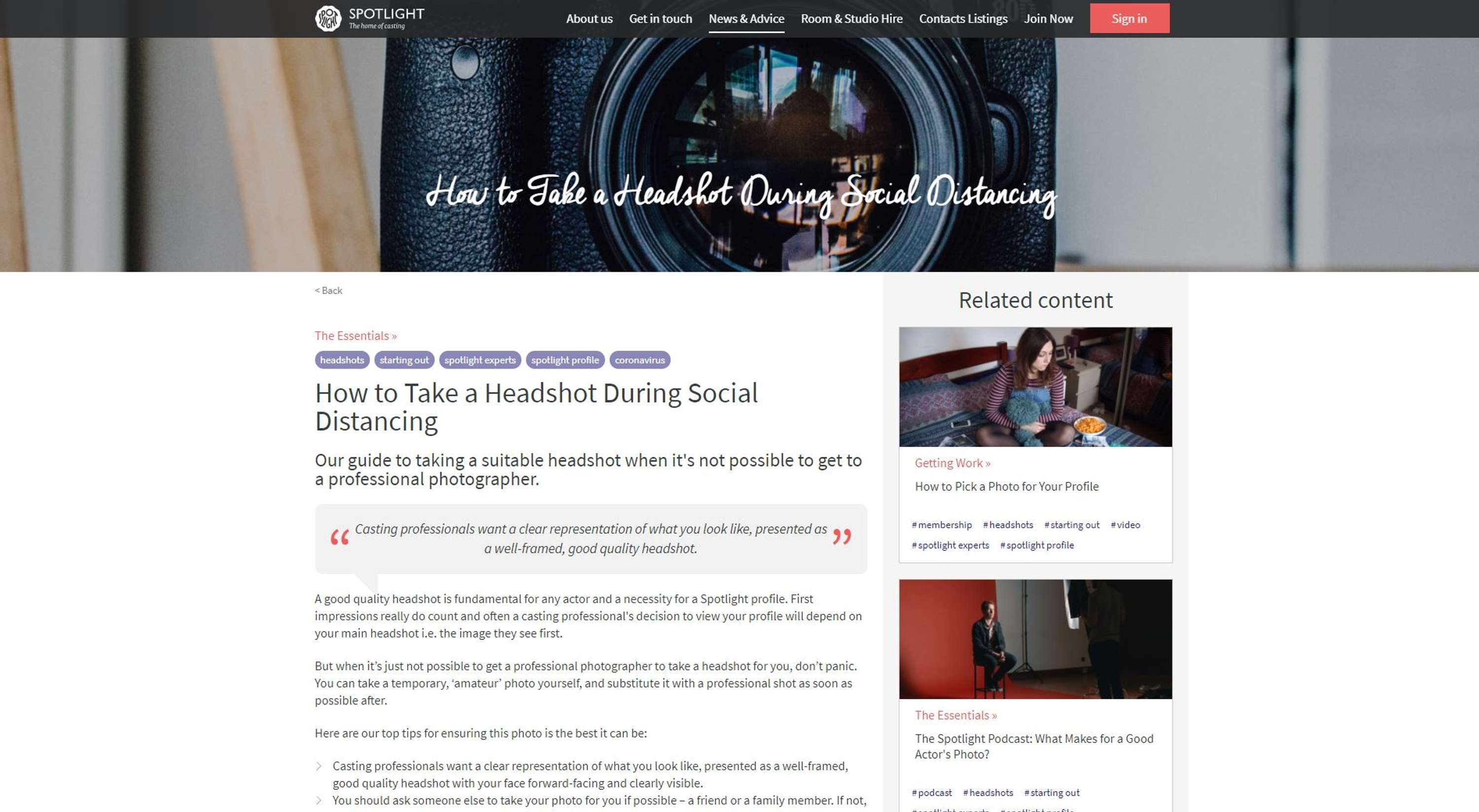The height and width of the screenshot is (812, 1479).
Task: Open thumbnail of photo studio with red backdrop
Action: pos(1035,639)
